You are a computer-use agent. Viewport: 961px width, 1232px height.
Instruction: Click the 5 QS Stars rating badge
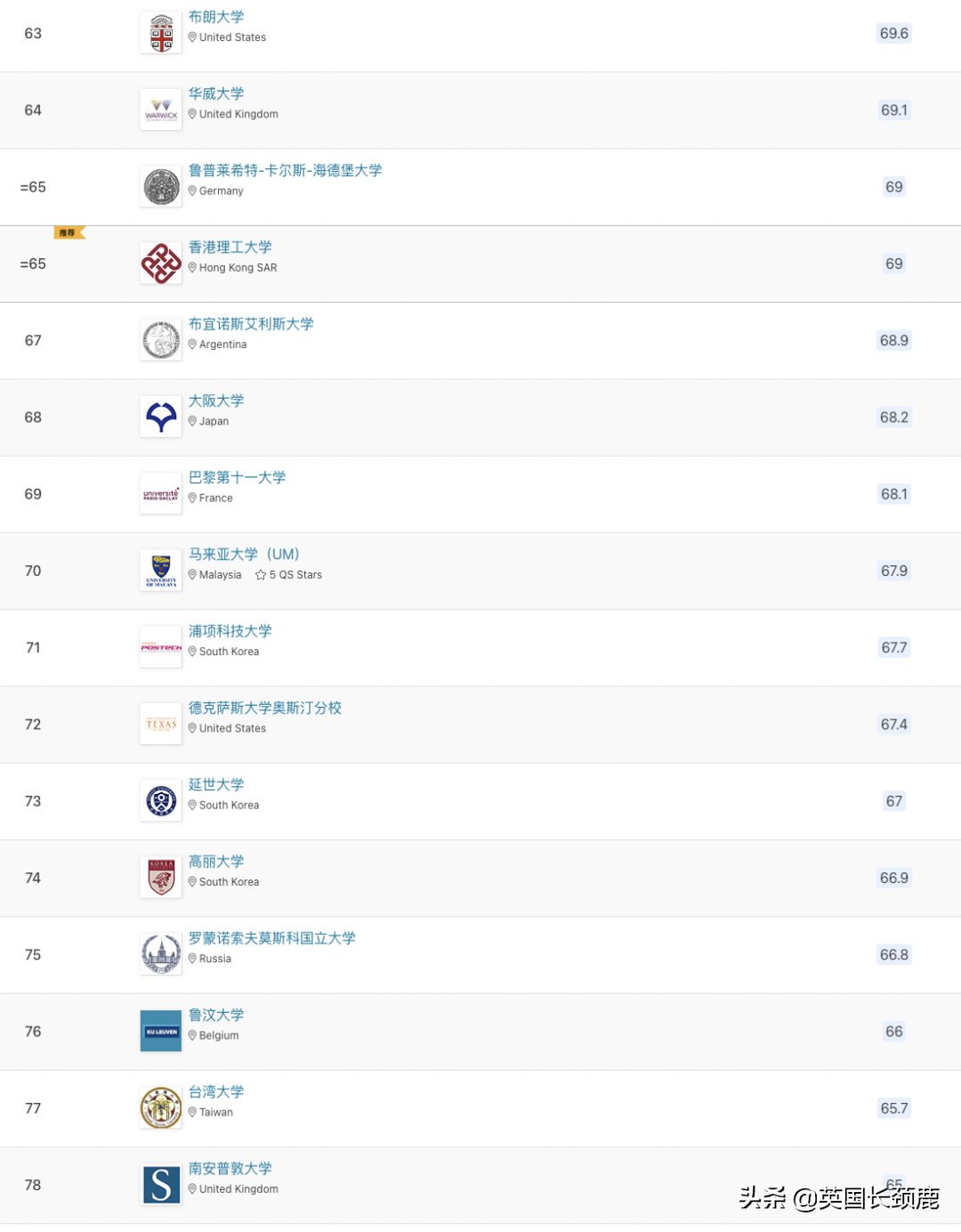pos(289,575)
